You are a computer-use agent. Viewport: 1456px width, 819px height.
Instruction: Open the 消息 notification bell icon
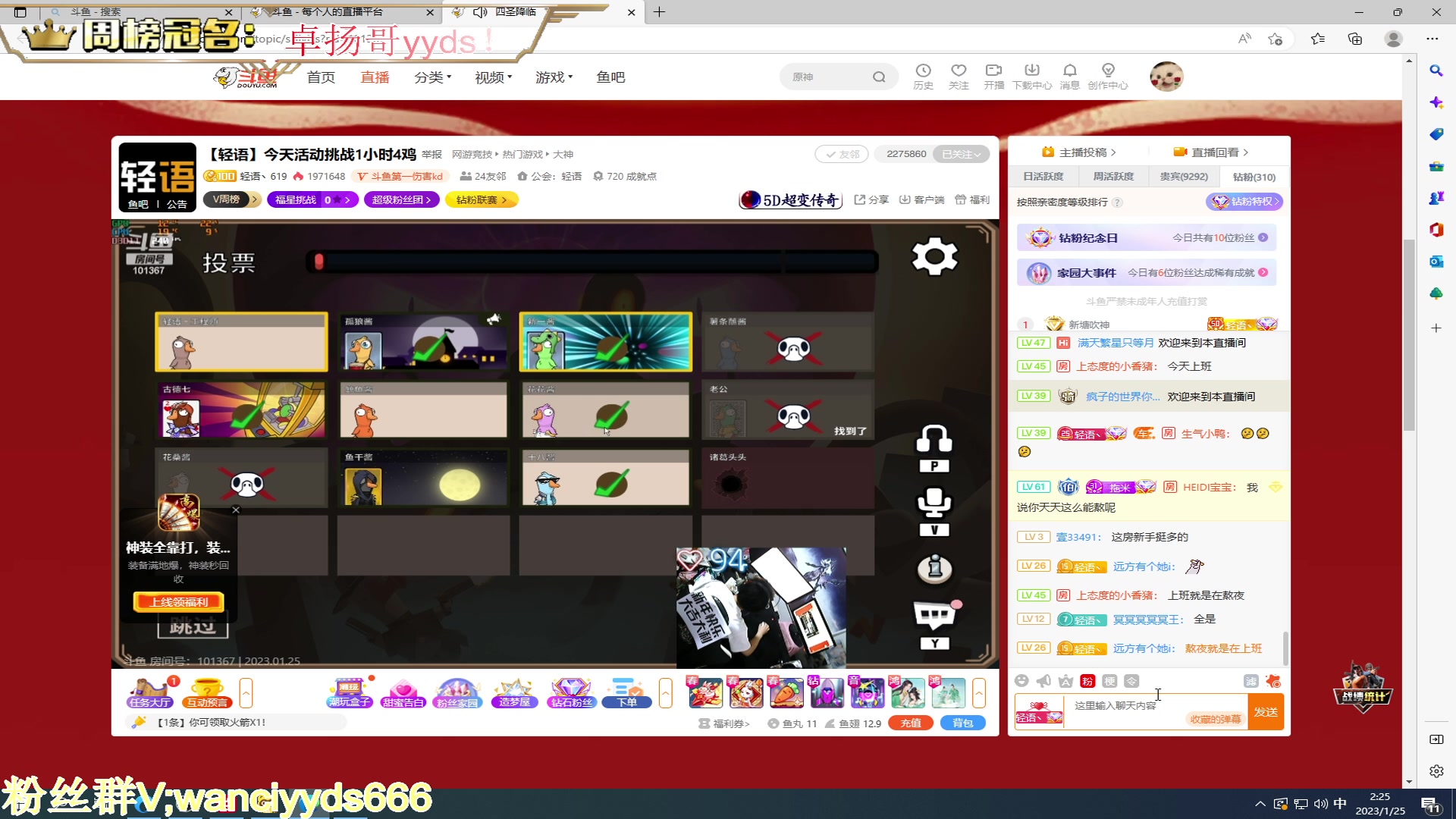(1069, 75)
